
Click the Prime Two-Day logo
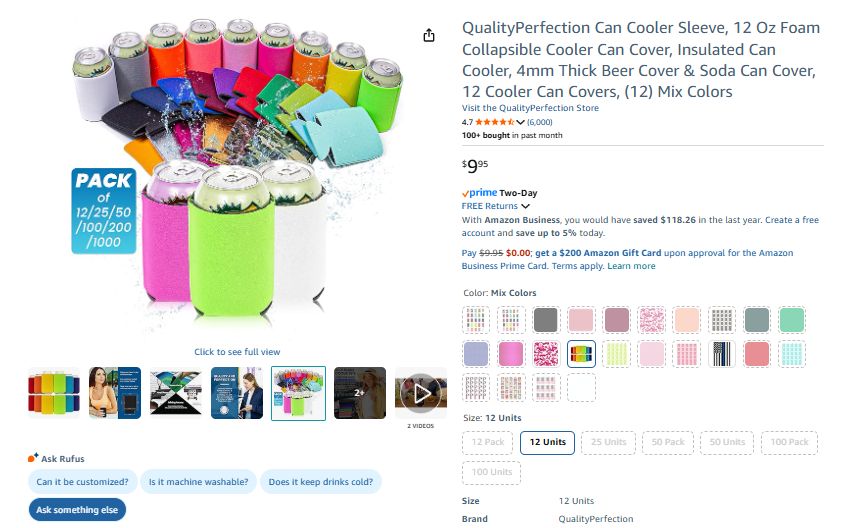coord(479,193)
